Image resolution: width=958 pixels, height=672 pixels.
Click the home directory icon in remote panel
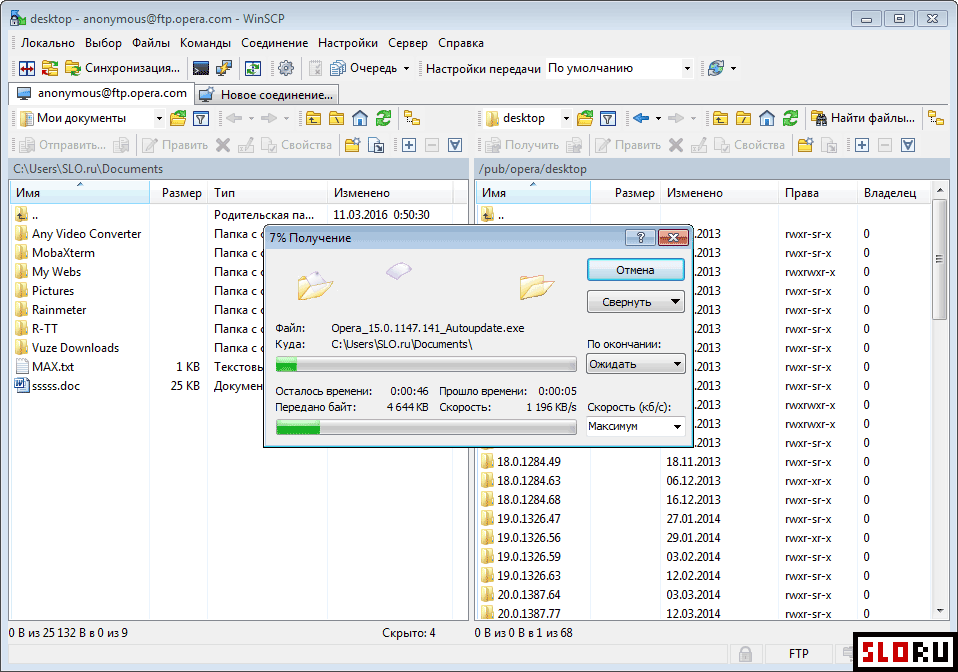(767, 119)
